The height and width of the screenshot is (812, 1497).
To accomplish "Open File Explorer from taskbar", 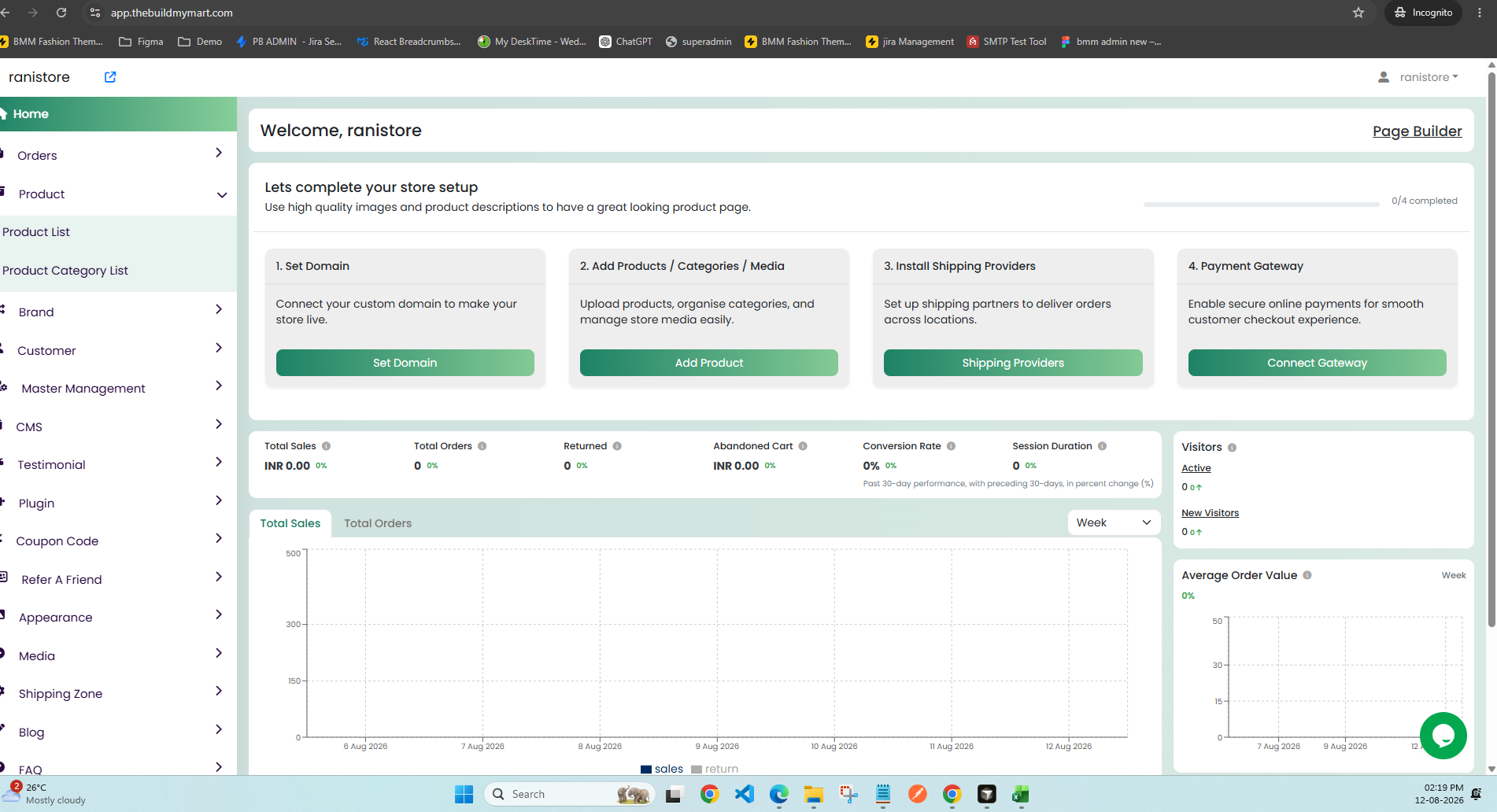I will click(813, 794).
